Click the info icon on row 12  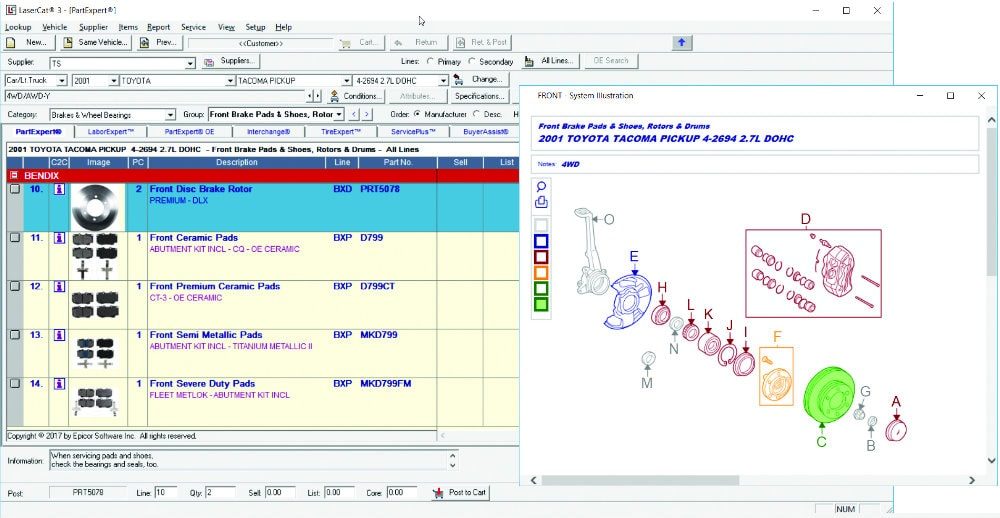coord(59,286)
